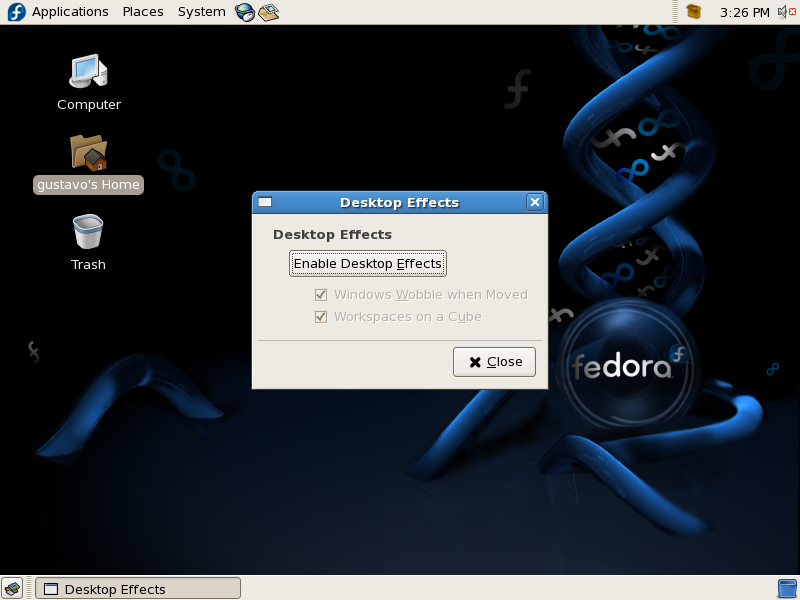Click Enable Desktop Effects button
The width and height of the screenshot is (800, 600).
click(368, 264)
